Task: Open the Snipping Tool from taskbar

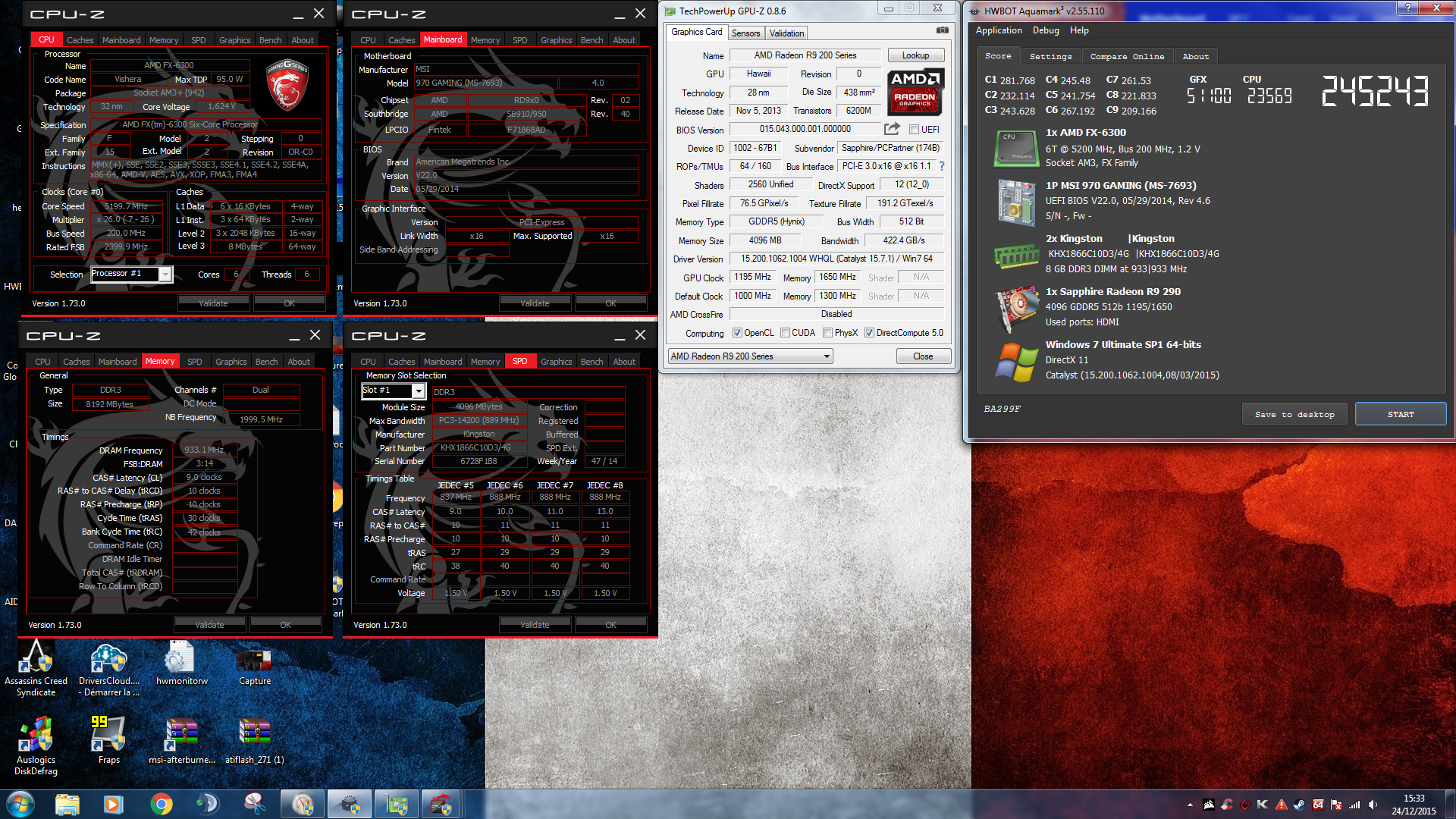Action: (255, 804)
